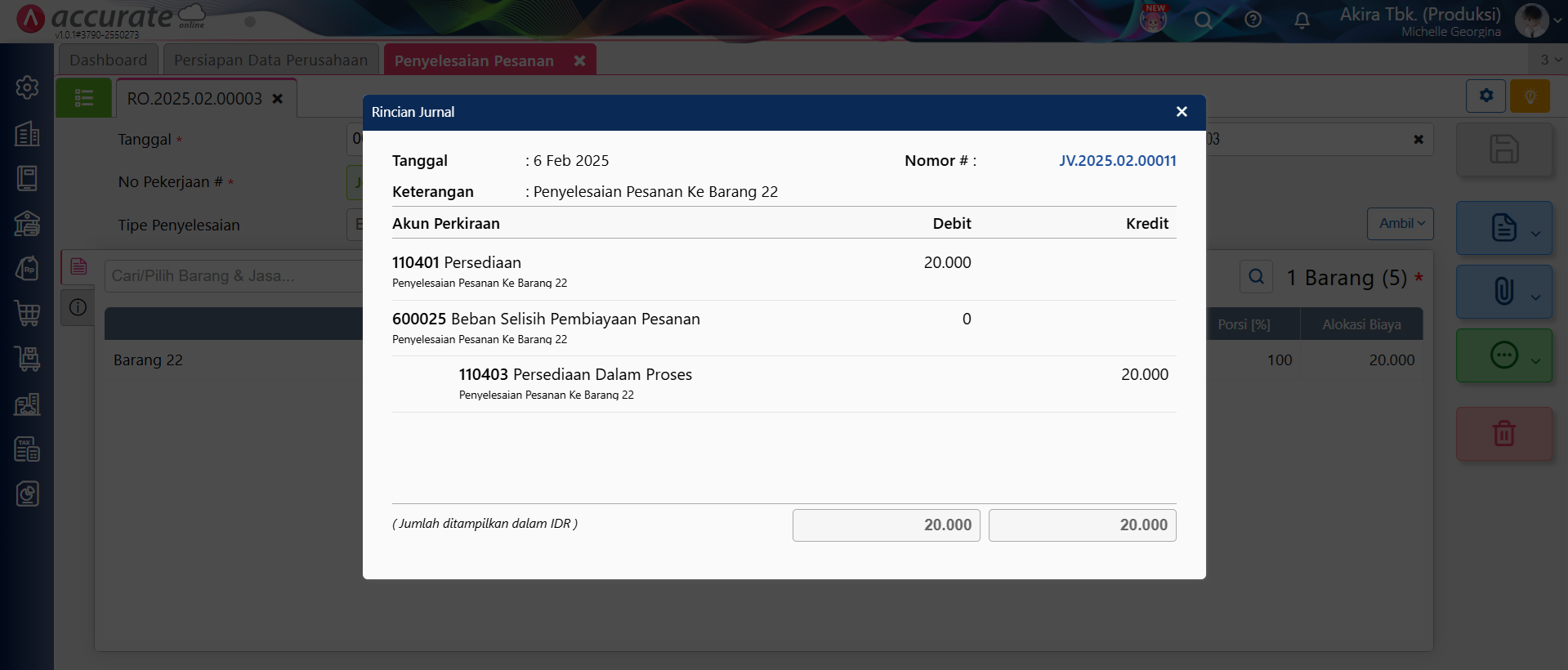The height and width of the screenshot is (670, 1568).
Task: Close the Rincian Jurnal dialog
Action: (1182, 112)
